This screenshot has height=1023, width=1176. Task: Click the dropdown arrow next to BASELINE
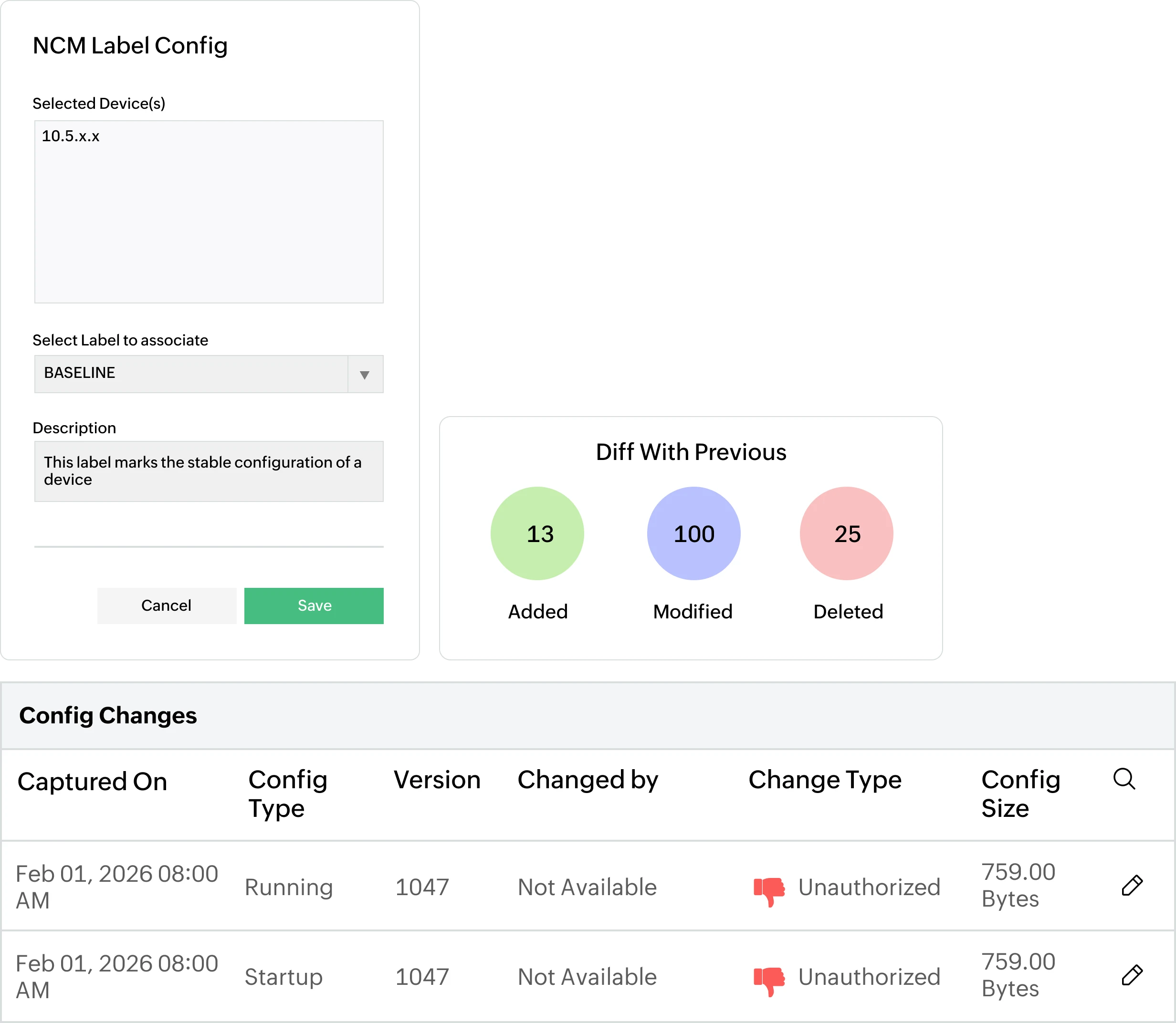pyautogui.click(x=364, y=375)
